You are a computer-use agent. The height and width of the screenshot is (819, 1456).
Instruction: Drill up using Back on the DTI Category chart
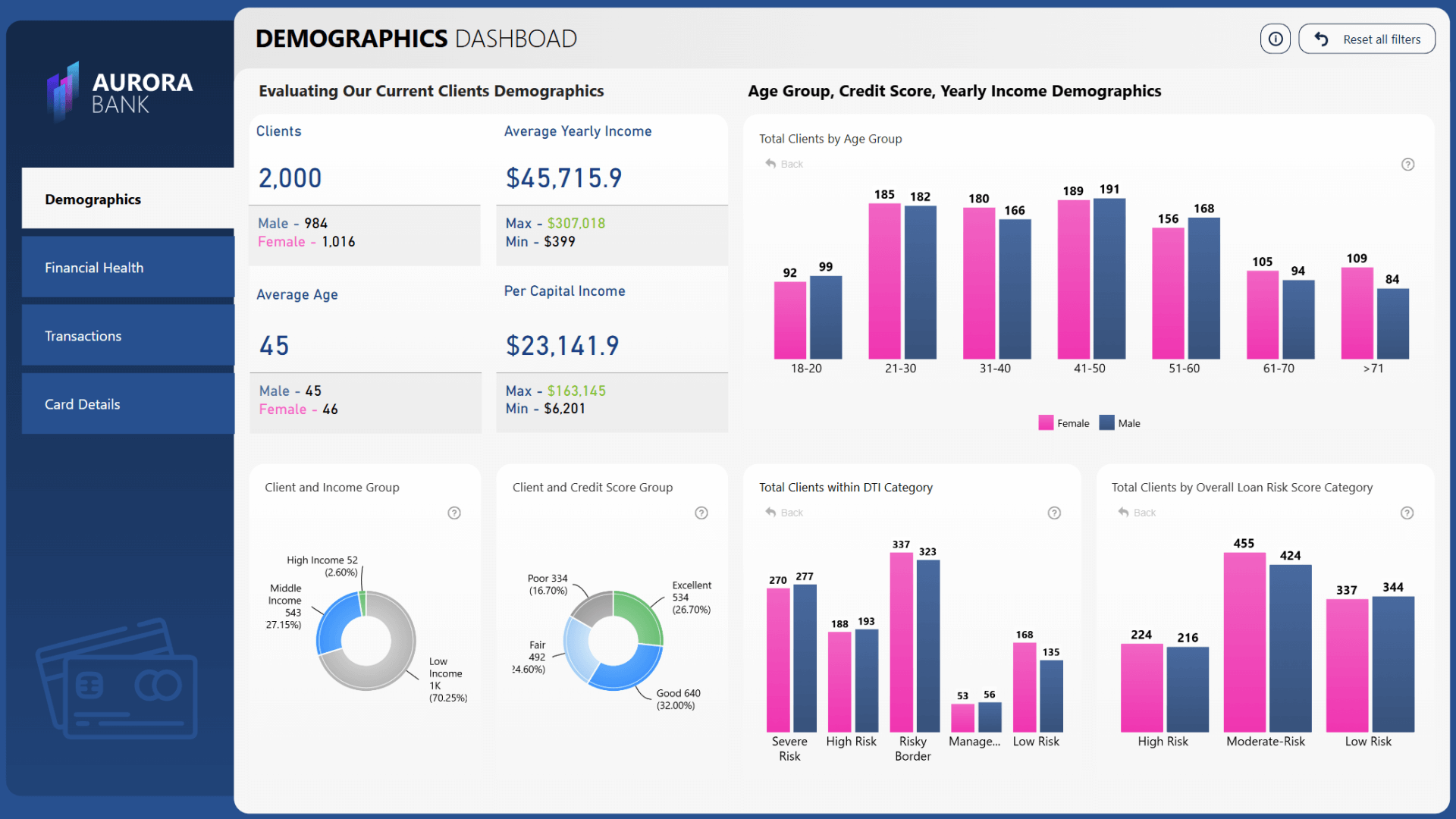coord(784,513)
